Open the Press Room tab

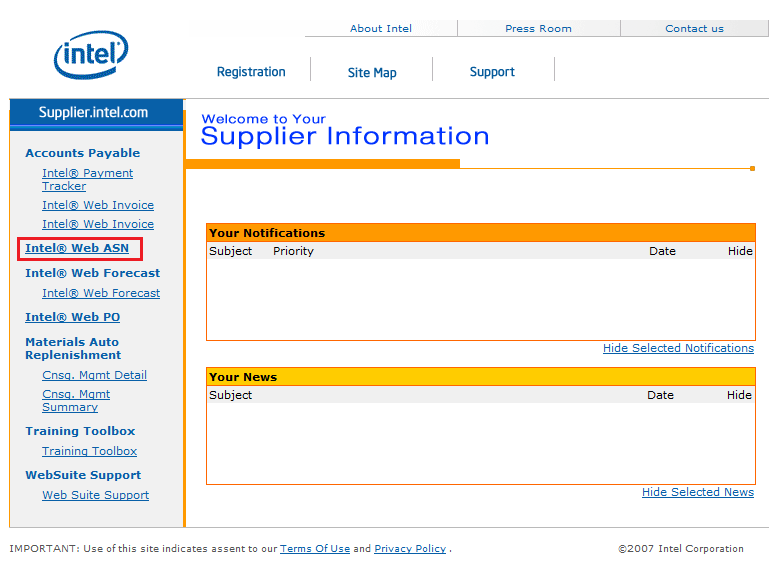[538, 28]
